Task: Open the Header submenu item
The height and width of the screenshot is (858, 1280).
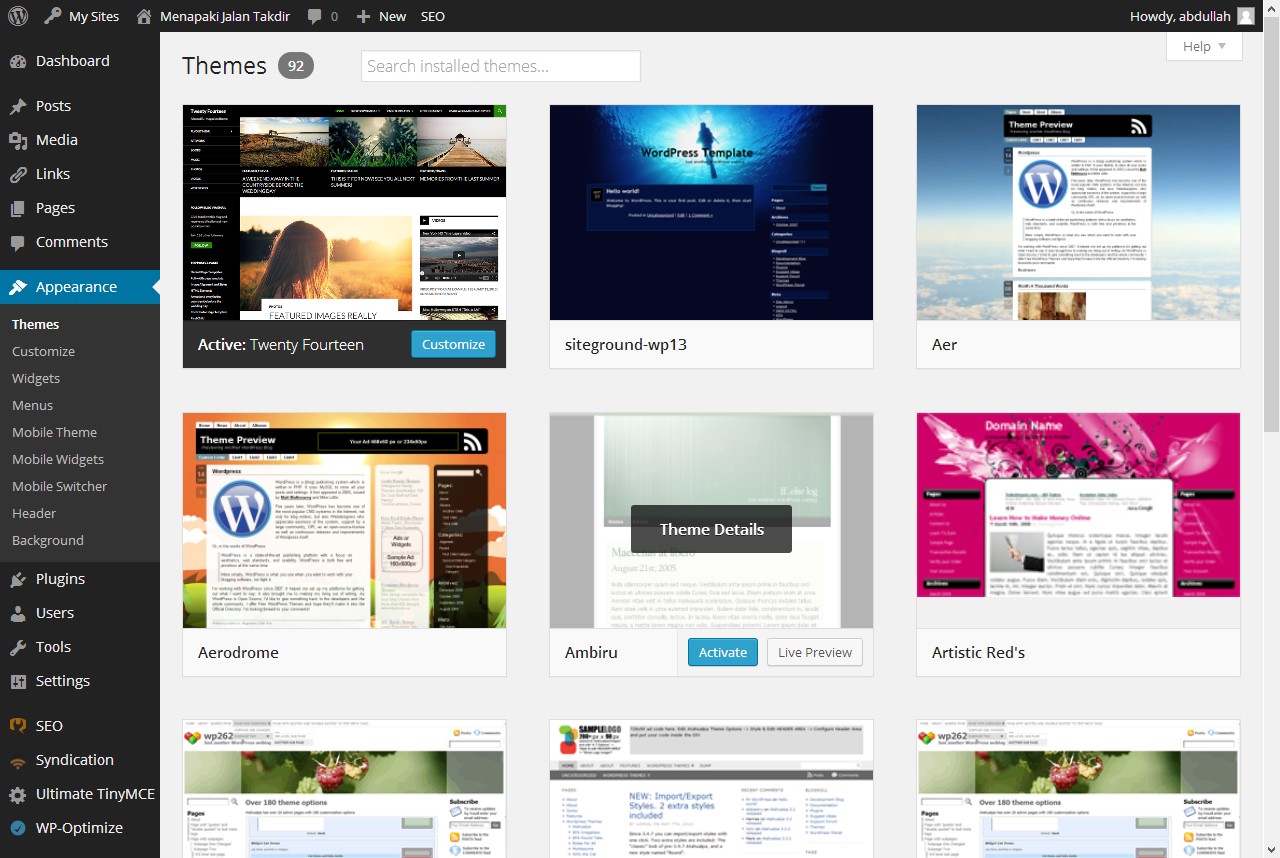Action: (x=34, y=513)
